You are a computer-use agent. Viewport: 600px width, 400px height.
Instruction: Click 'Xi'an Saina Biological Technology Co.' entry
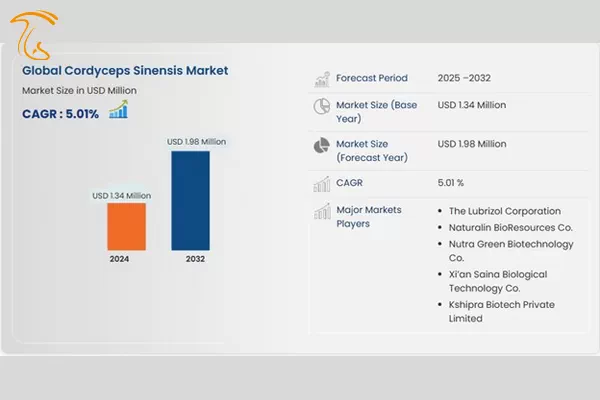coord(498,281)
